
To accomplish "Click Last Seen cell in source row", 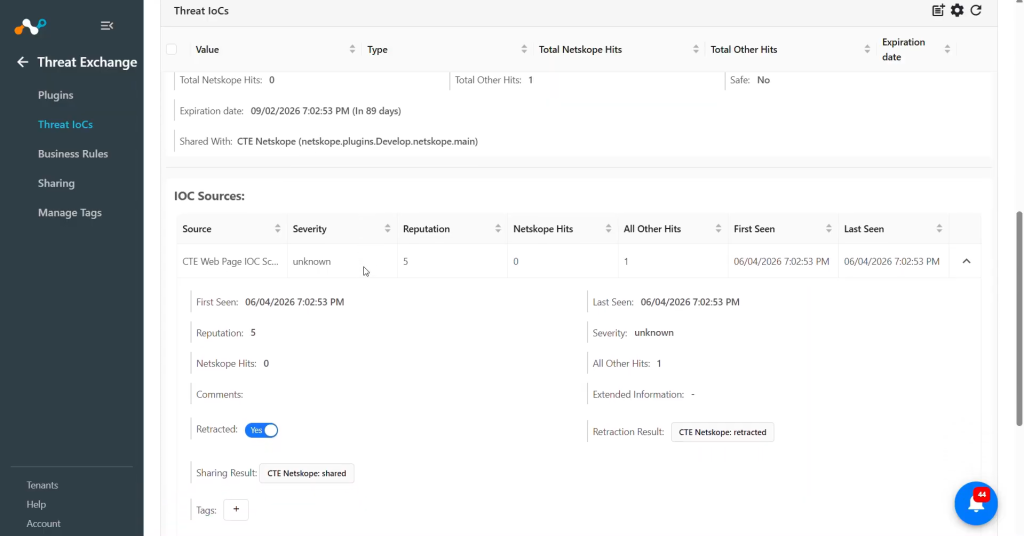I will click(x=891, y=261).
